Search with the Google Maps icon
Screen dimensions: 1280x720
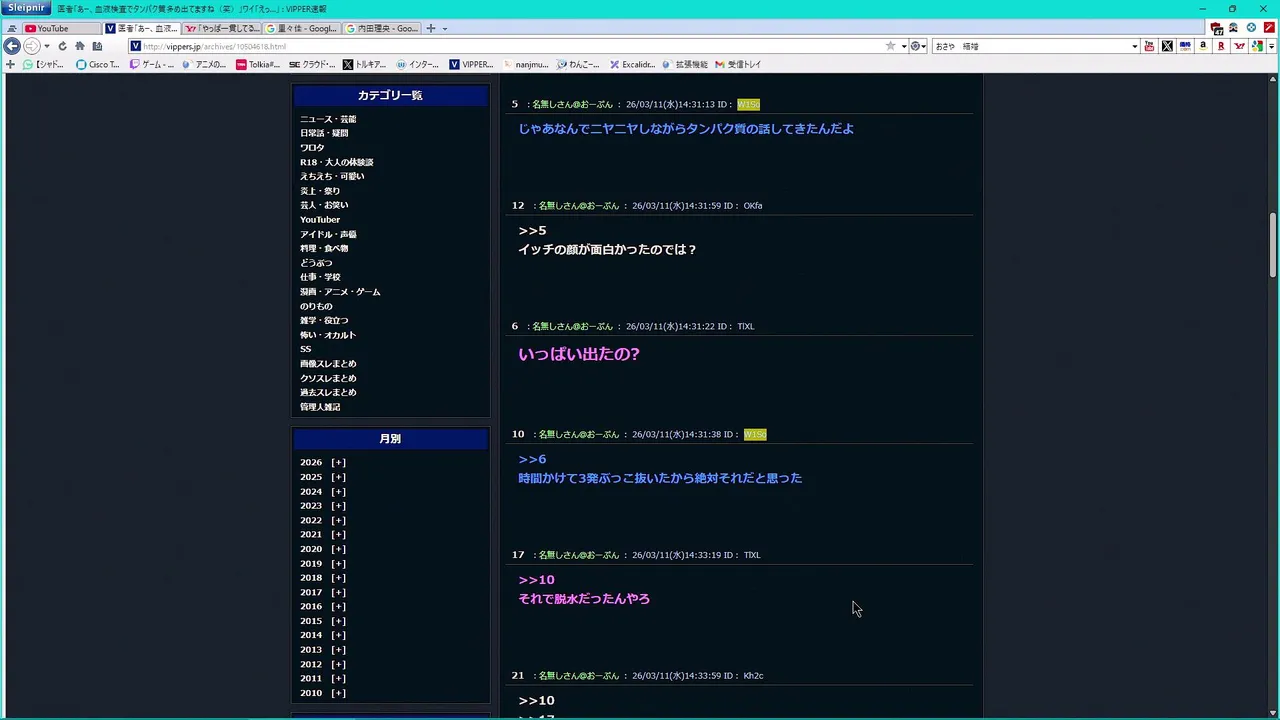point(1257,46)
